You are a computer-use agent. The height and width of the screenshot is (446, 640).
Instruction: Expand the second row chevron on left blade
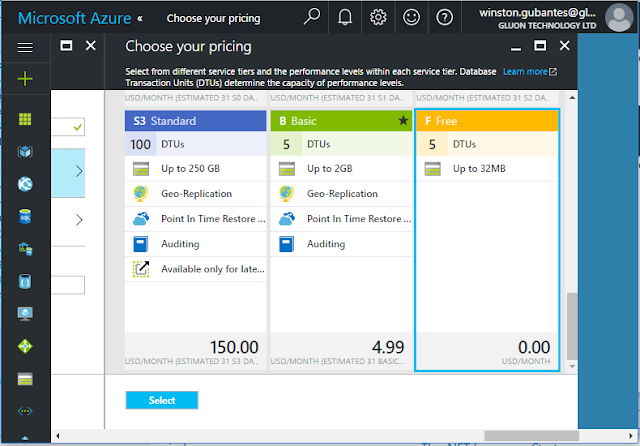pyautogui.click(x=79, y=220)
